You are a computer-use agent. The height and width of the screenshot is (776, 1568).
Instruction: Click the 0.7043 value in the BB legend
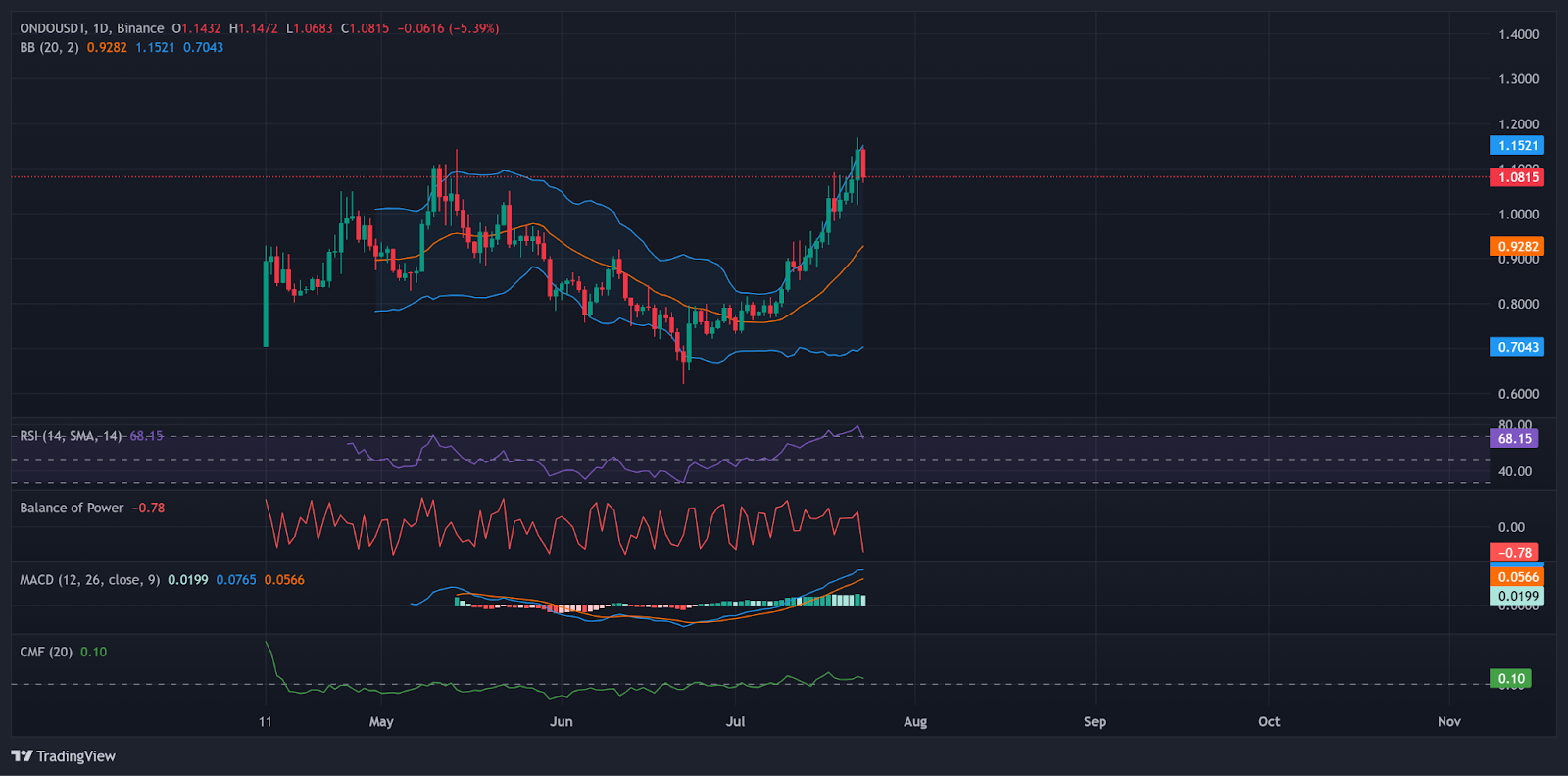pyautogui.click(x=203, y=47)
